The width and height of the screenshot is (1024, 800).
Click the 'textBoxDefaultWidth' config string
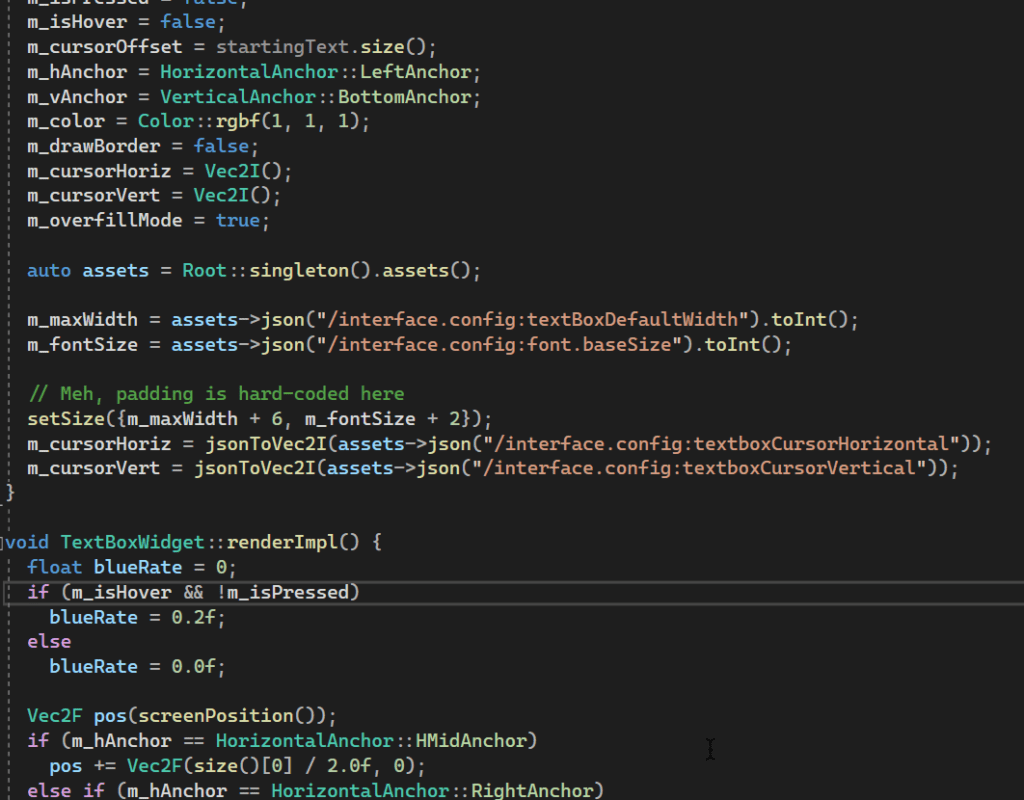(x=632, y=320)
